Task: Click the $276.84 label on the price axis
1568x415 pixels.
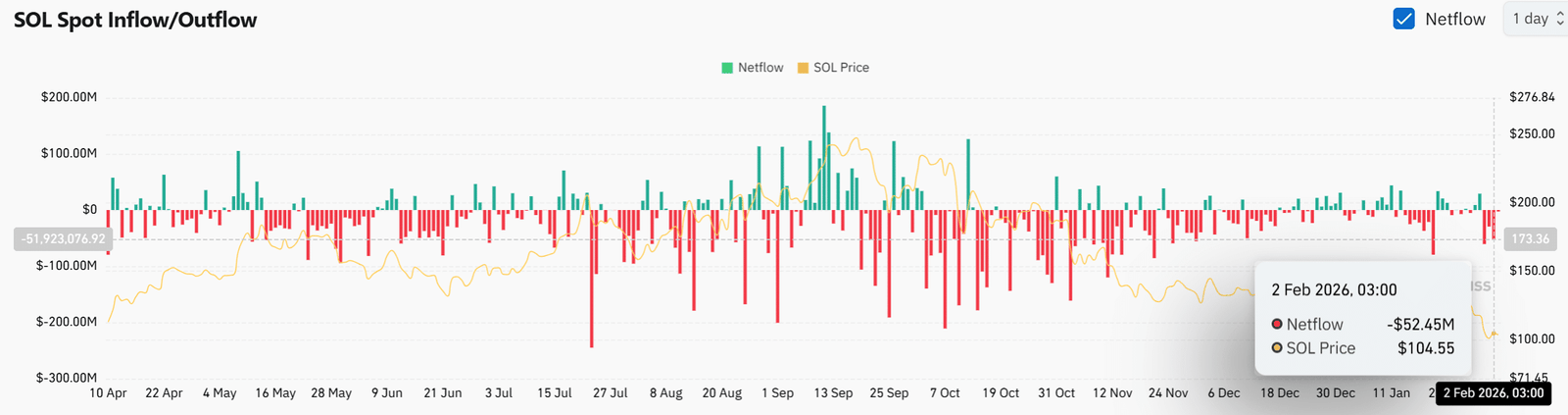Action: (1532, 97)
